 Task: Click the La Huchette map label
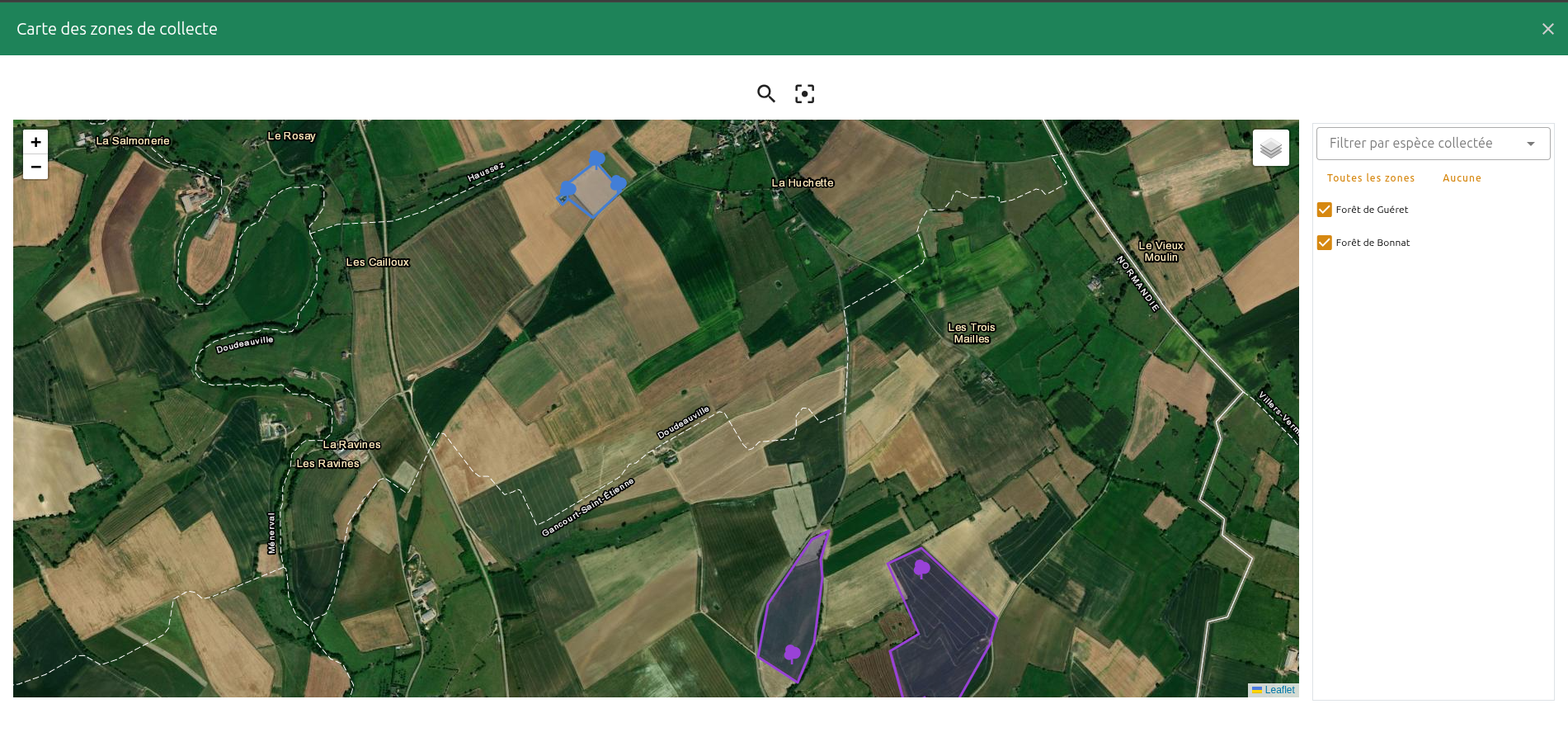(803, 183)
